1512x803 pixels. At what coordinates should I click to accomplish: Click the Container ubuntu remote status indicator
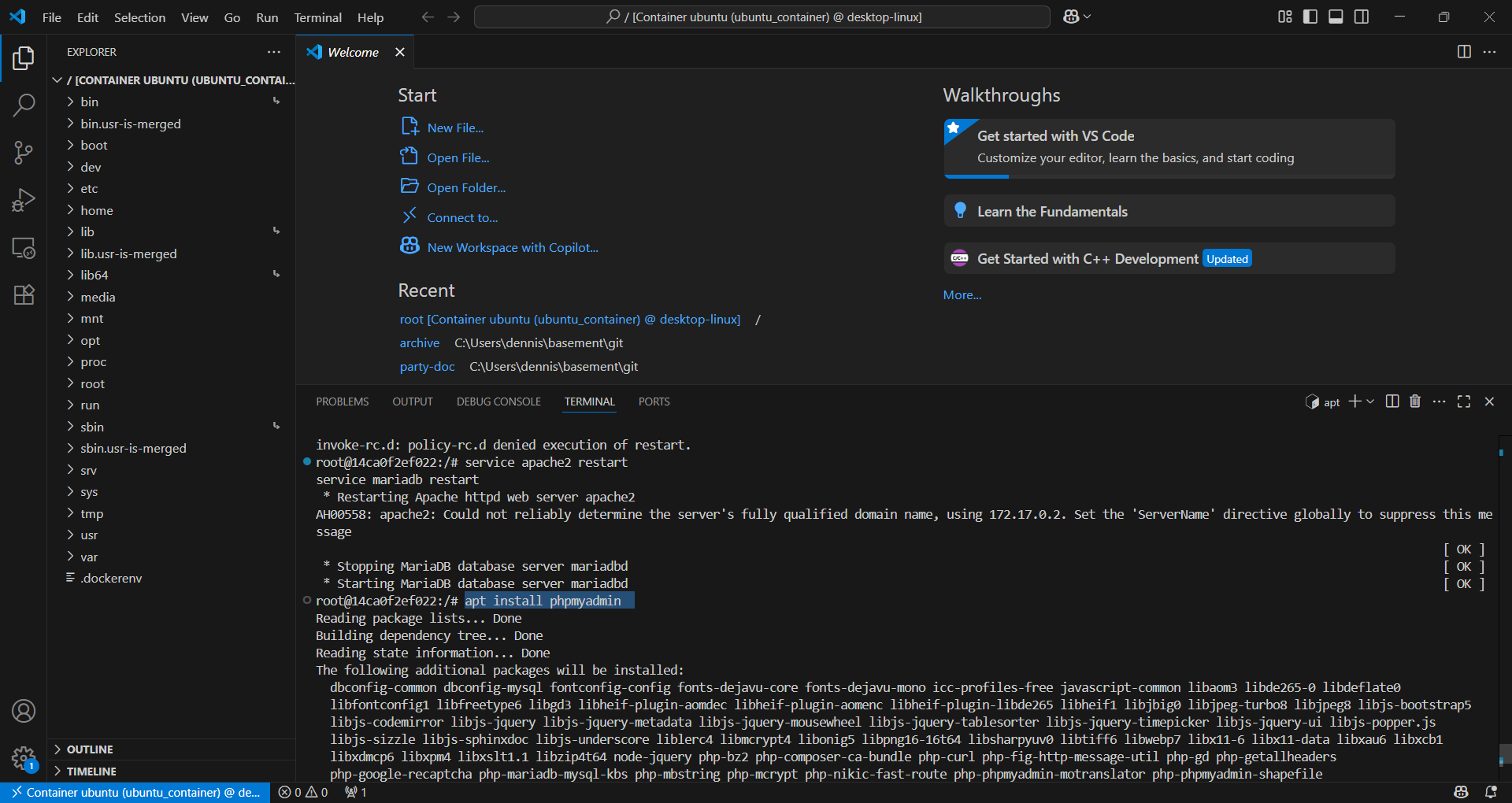(135, 793)
